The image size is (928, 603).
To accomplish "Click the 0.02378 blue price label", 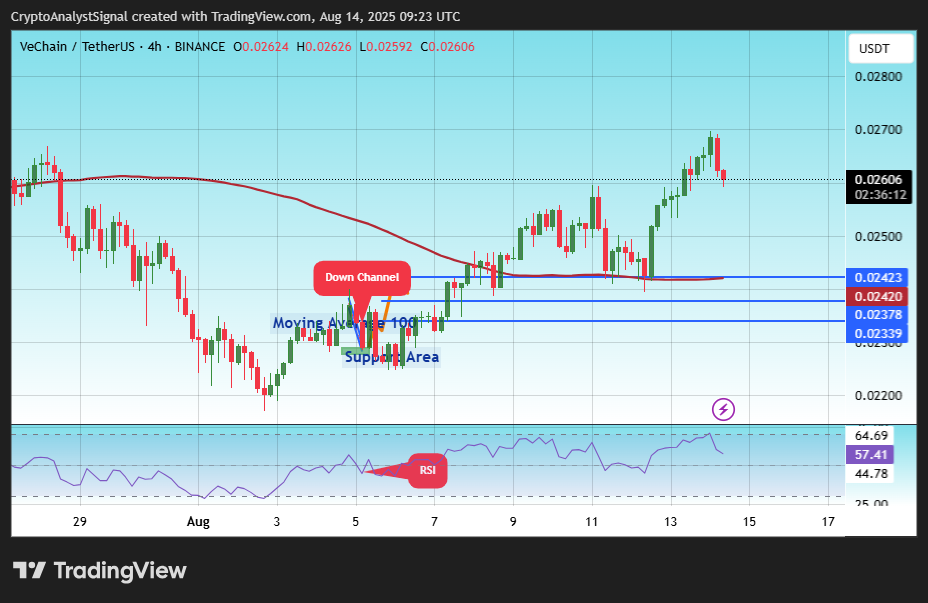I will (x=878, y=315).
